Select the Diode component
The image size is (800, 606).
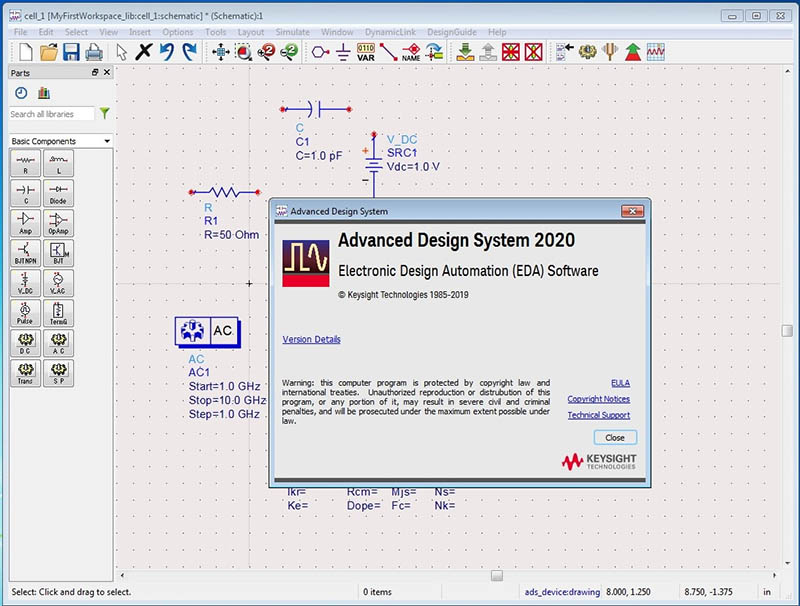[58, 192]
